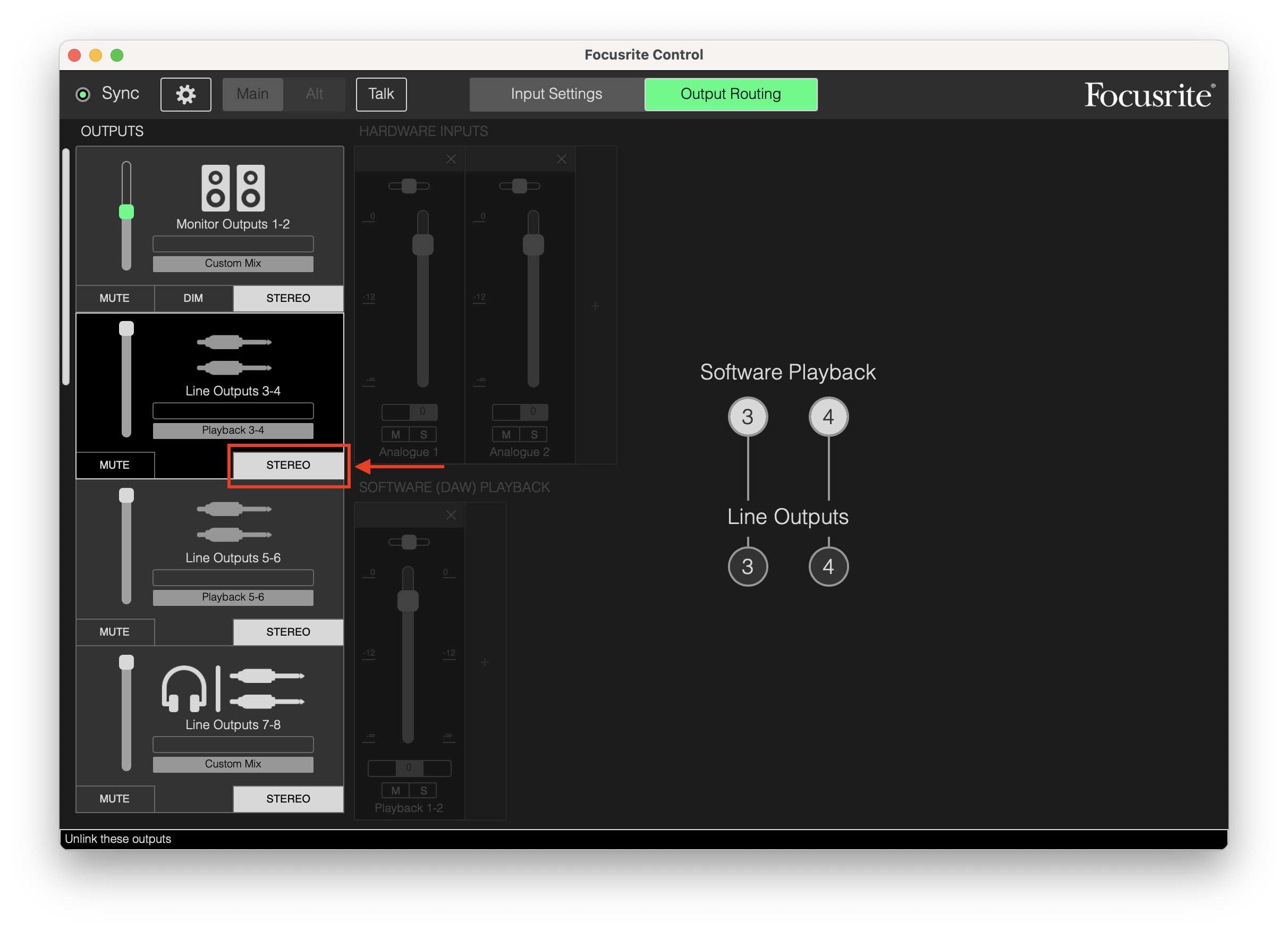Click the outputs list scrollbar
This screenshot has width=1288, height=929.
click(66, 267)
